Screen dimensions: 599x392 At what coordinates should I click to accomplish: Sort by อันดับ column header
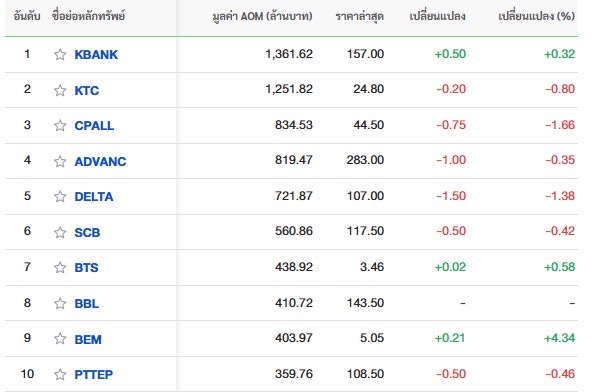point(27,16)
